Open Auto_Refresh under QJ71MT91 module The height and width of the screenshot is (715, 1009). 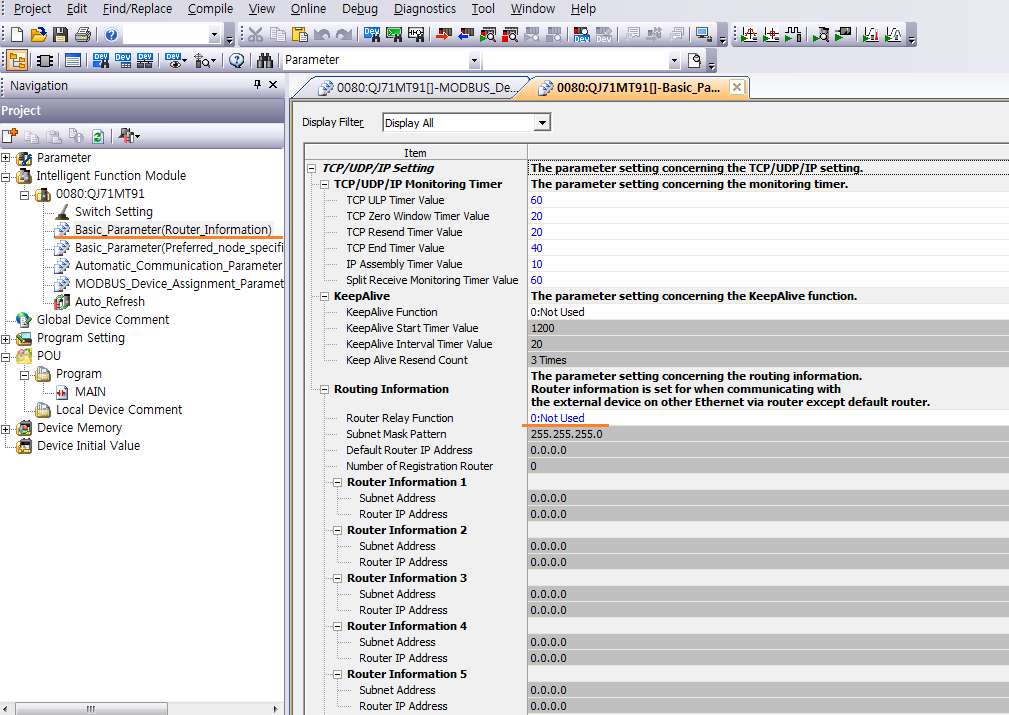pos(109,302)
